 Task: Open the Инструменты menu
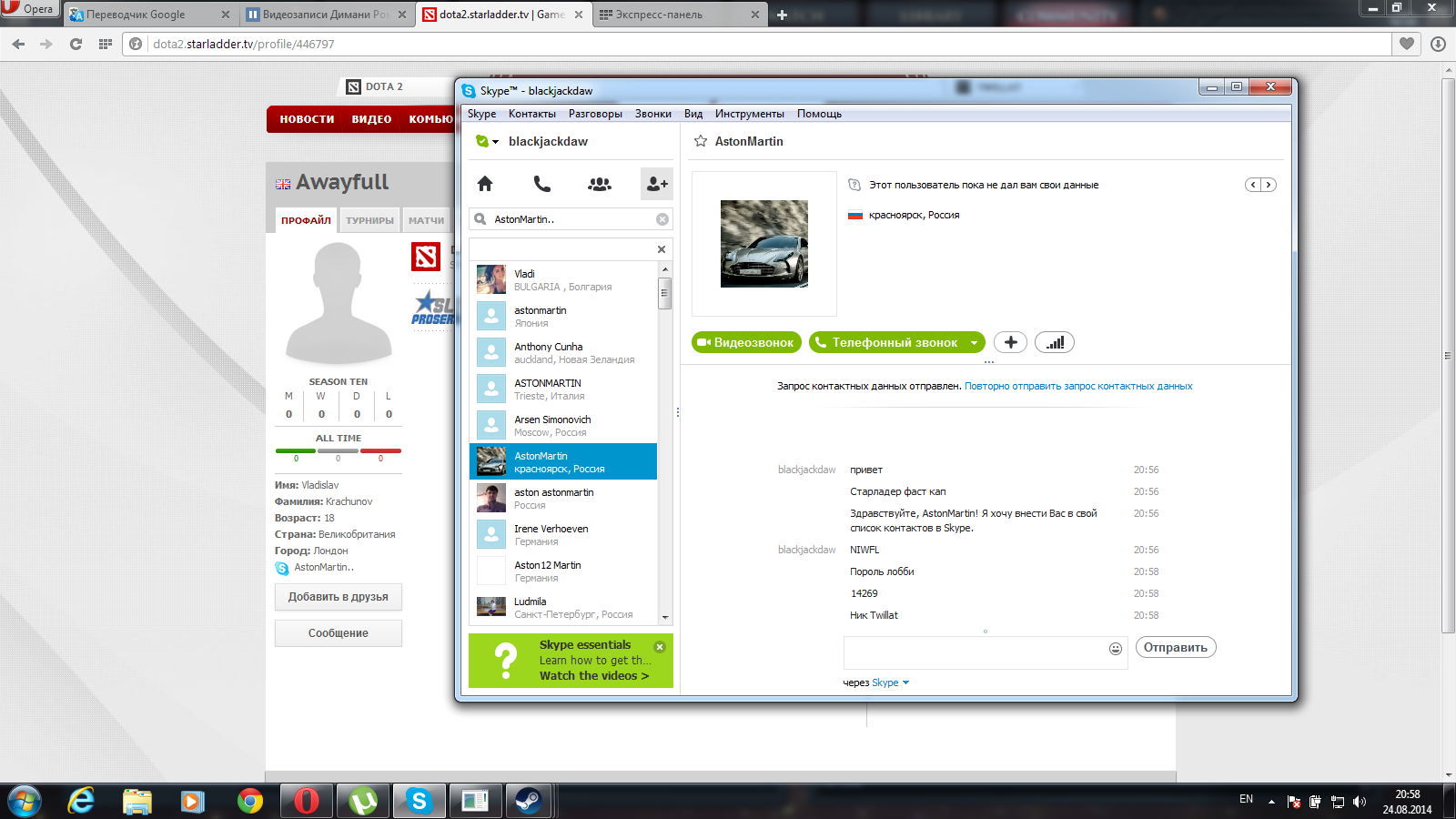coord(750,114)
